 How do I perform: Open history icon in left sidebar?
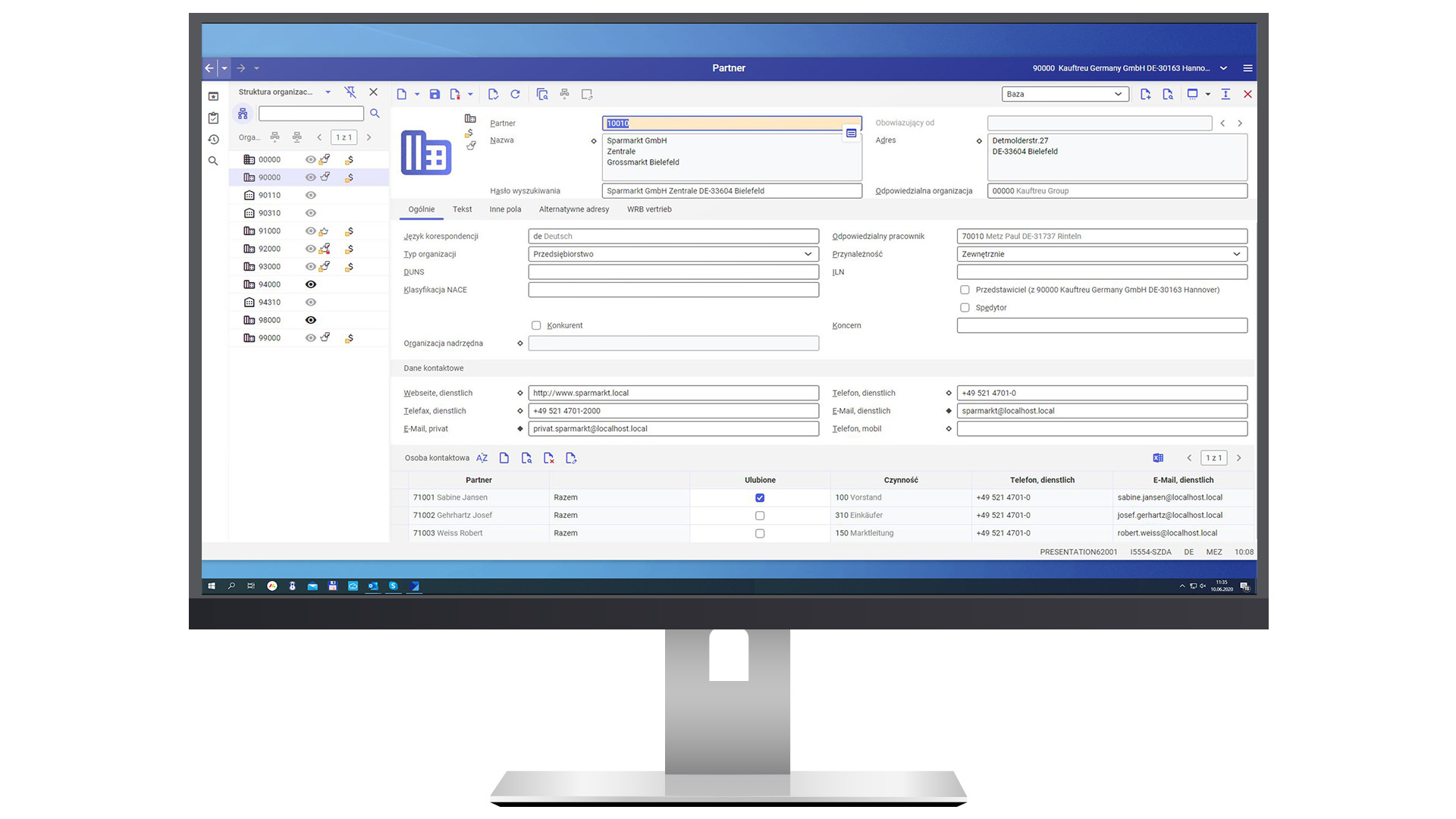(x=213, y=140)
